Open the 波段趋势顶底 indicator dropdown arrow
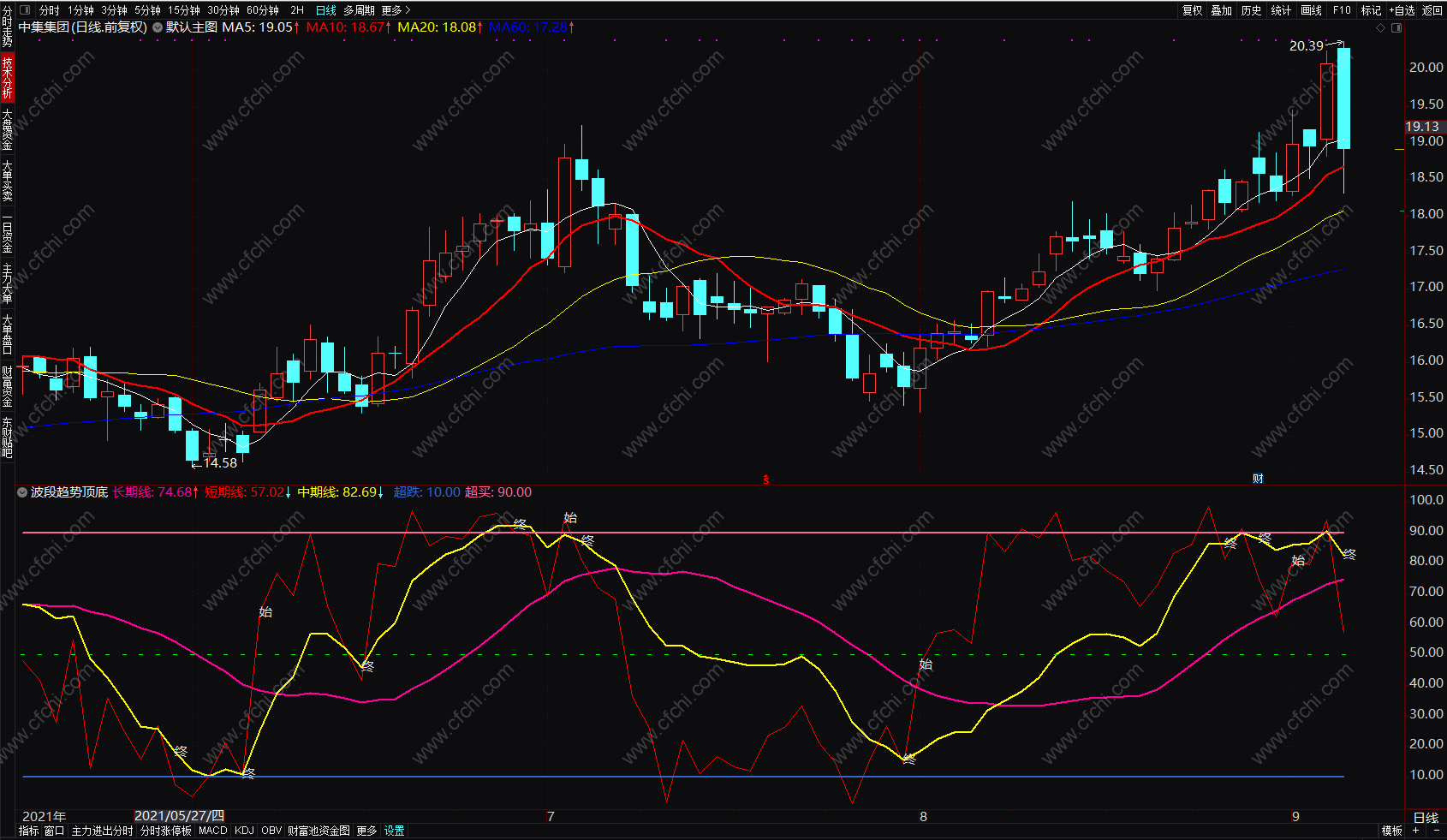Image resolution: width=1447 pixels, height=840 pixels. (x=22, y=492)
